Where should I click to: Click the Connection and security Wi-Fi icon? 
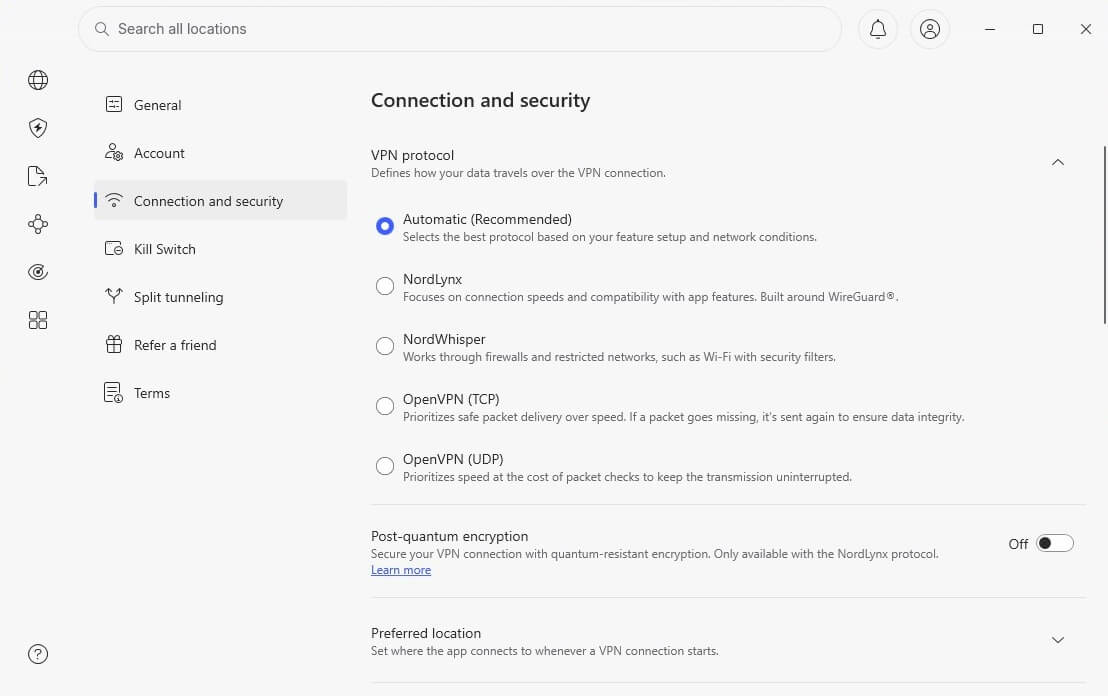(x=114, y=201)
